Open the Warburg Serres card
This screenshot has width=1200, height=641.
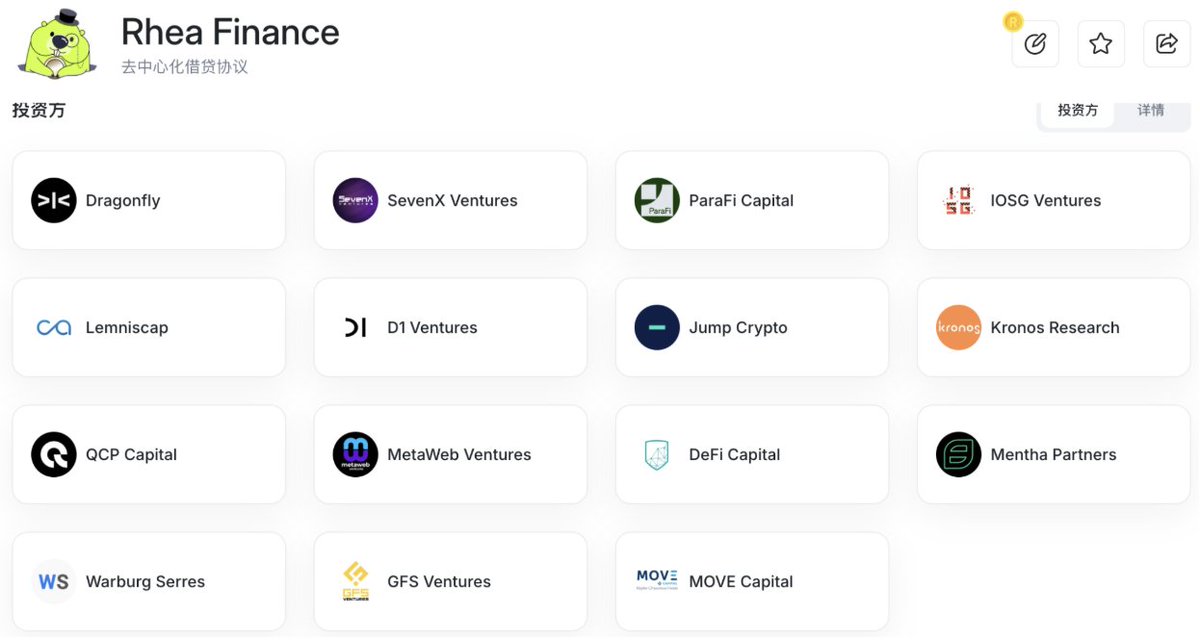[149, 581]
